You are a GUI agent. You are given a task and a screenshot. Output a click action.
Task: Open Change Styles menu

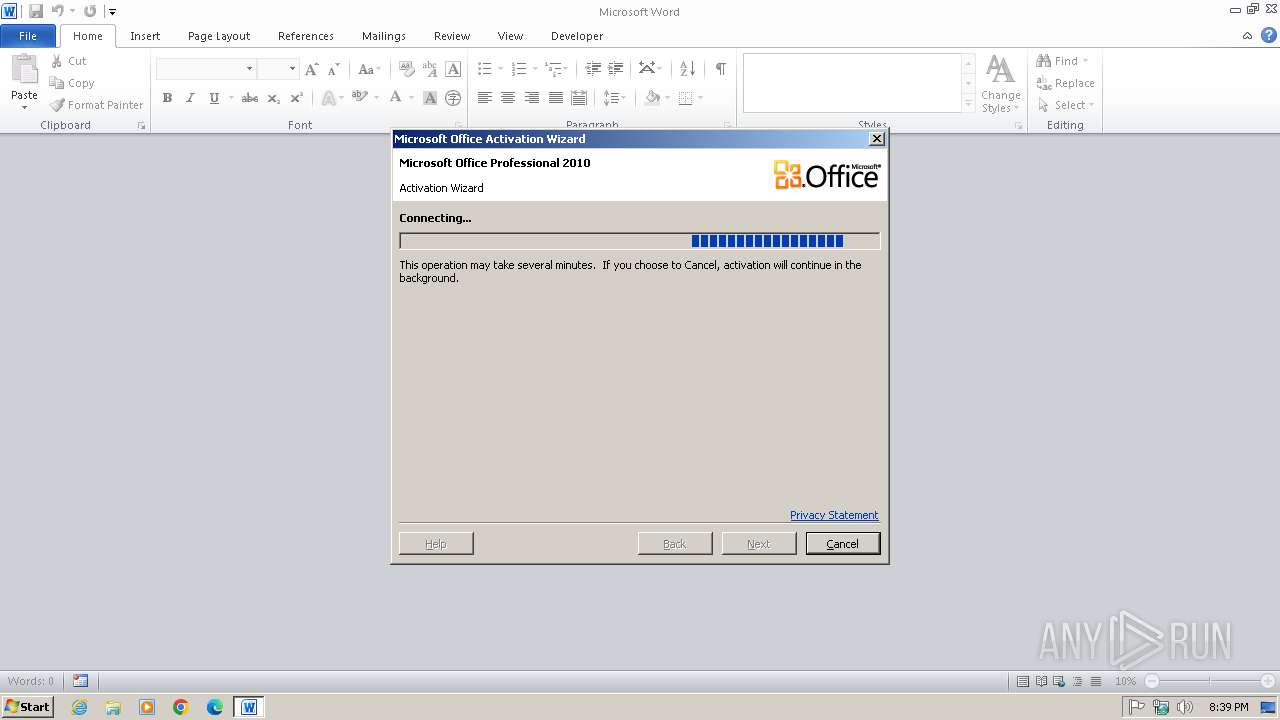coord(1000,84)
